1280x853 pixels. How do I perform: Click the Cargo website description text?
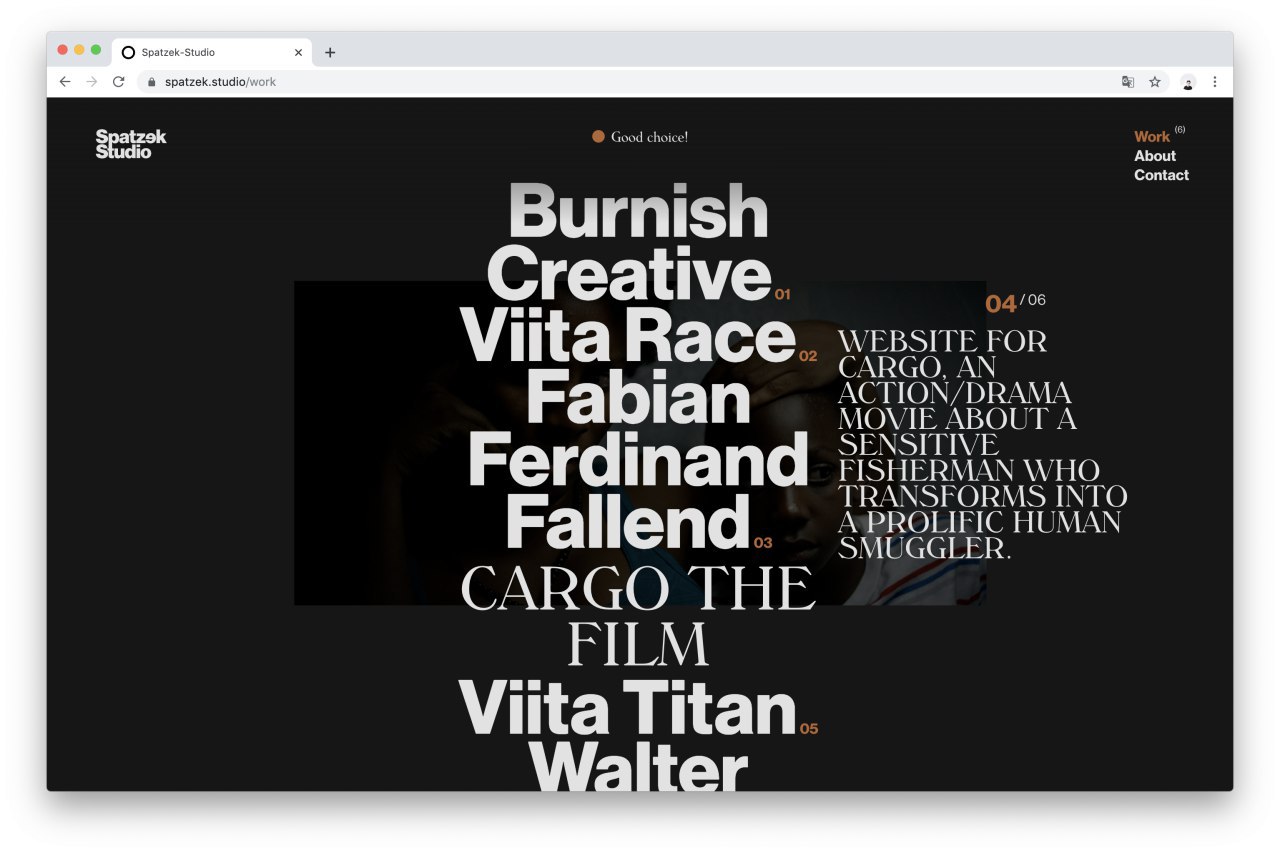(983, 444)
